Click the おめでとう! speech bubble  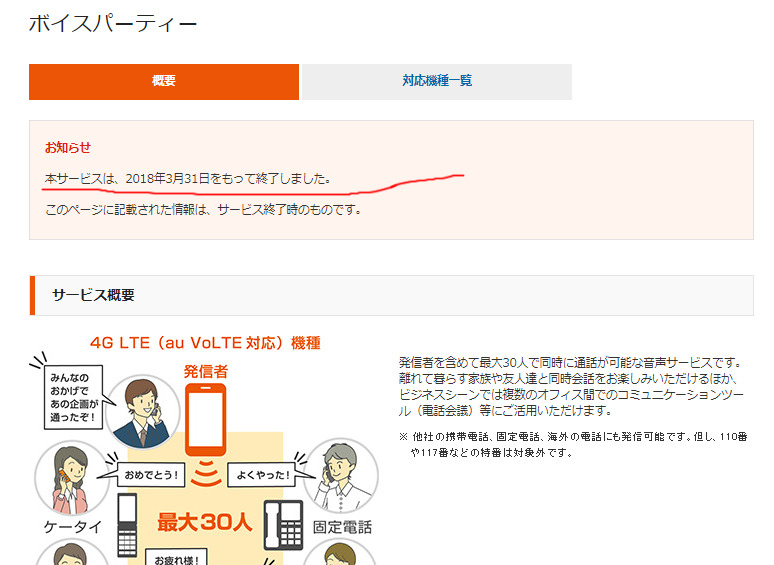tap(159, 477)
